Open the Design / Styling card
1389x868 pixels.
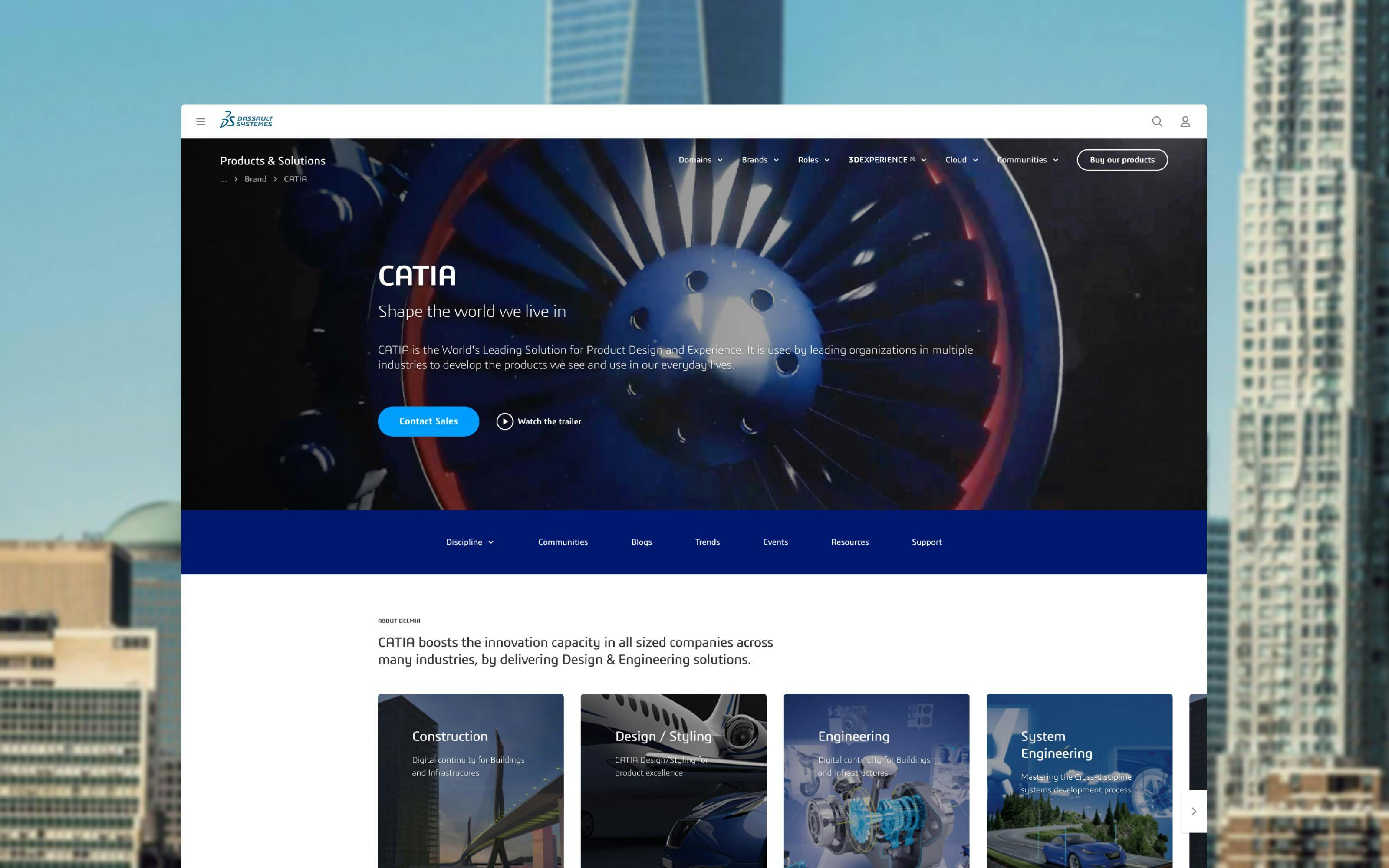[673, 781]
